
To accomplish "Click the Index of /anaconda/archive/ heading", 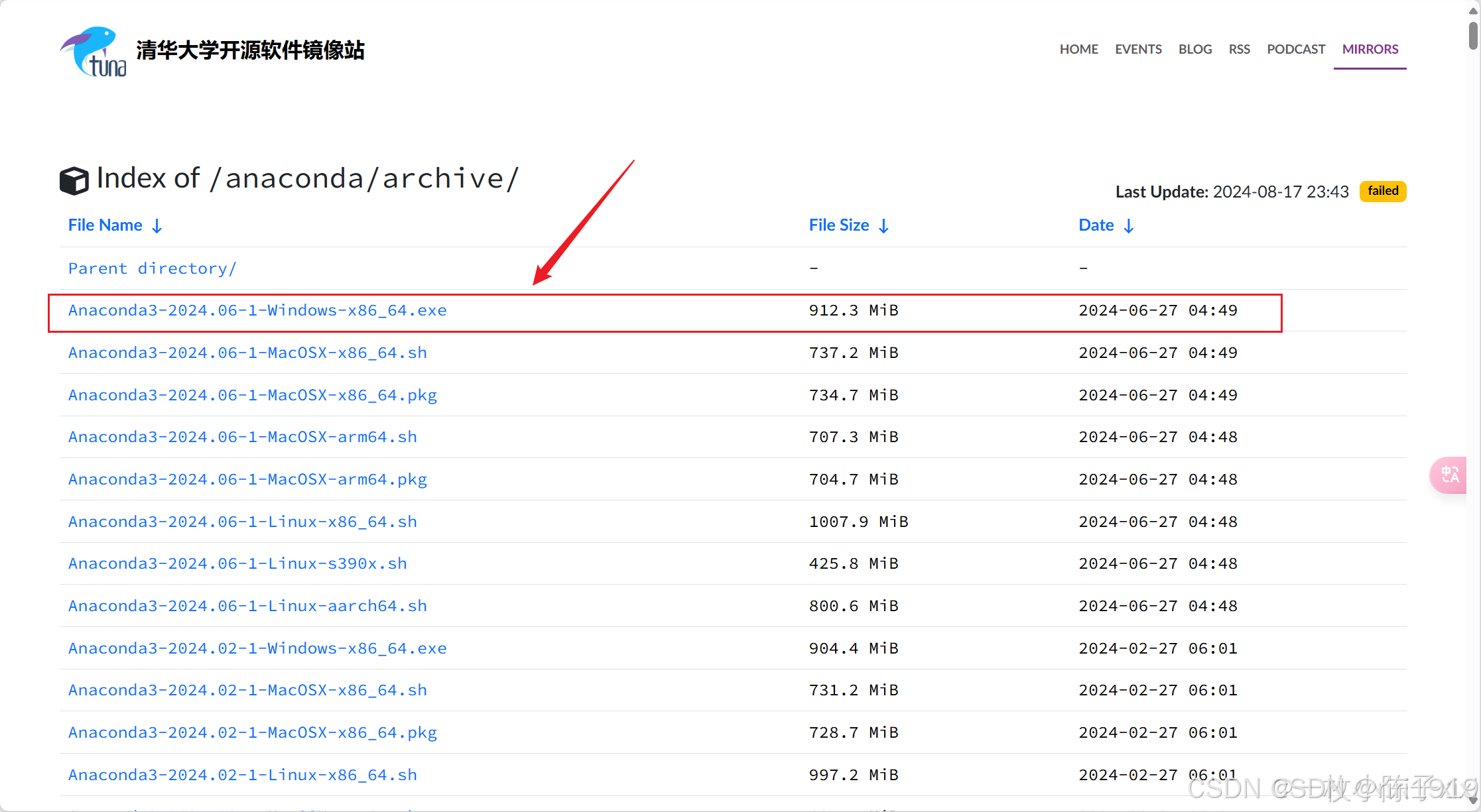I will pyautogui.click(x=307, y=178).
